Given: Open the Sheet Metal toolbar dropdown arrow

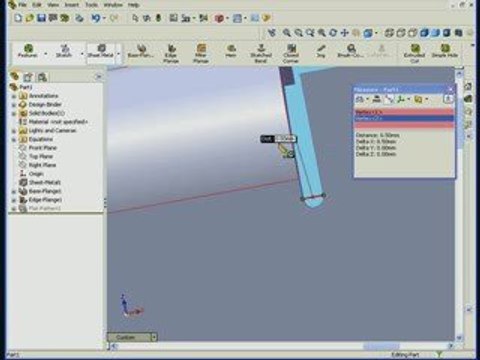Looking at the screenshot, I should tap(118, 54).
